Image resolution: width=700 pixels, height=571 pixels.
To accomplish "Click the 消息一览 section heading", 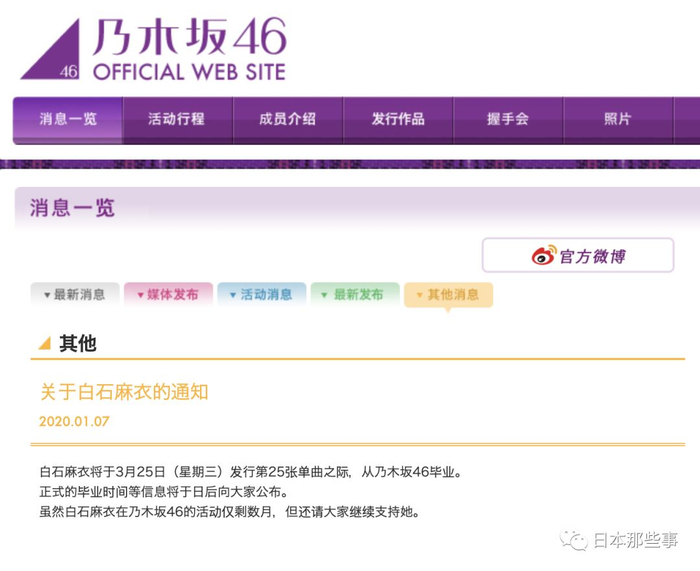I will tap(72, 208).
